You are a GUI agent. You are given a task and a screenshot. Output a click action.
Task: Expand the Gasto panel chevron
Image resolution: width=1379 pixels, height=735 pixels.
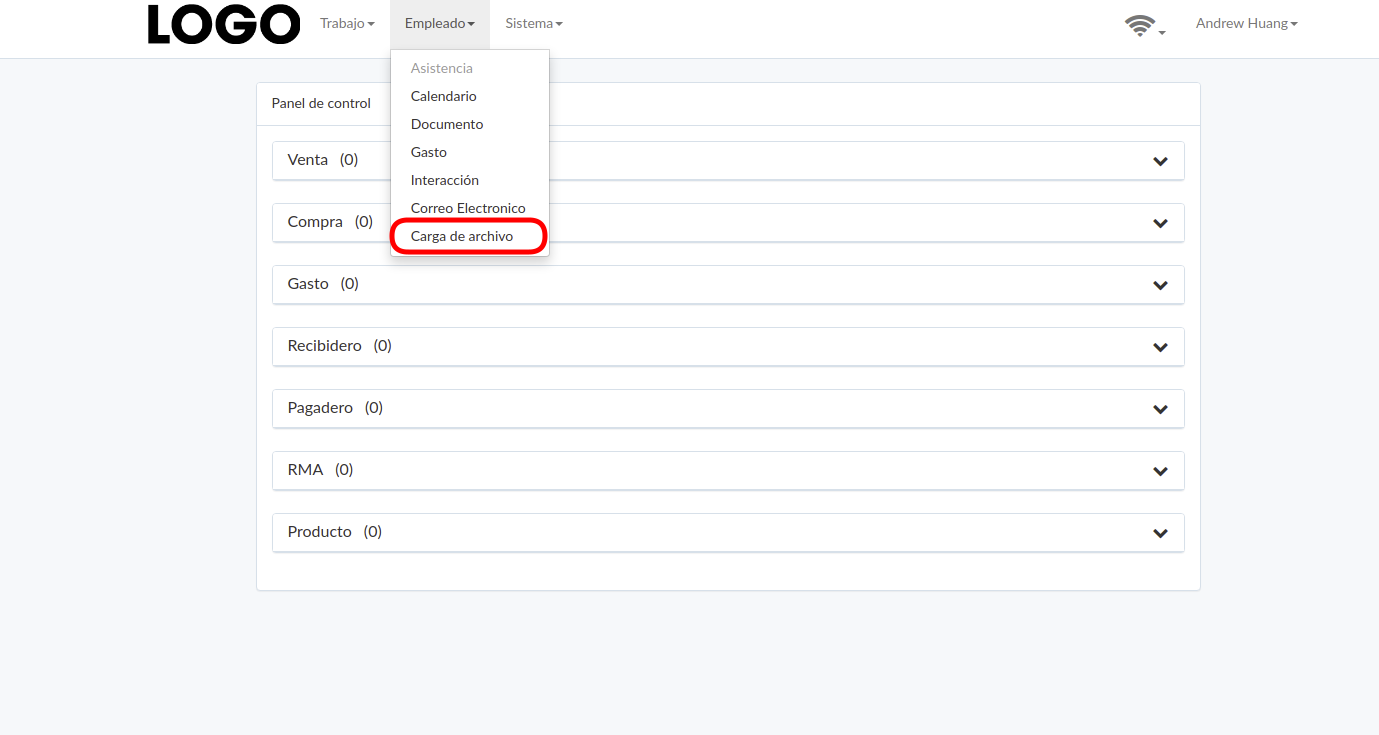coord(1160,285)
